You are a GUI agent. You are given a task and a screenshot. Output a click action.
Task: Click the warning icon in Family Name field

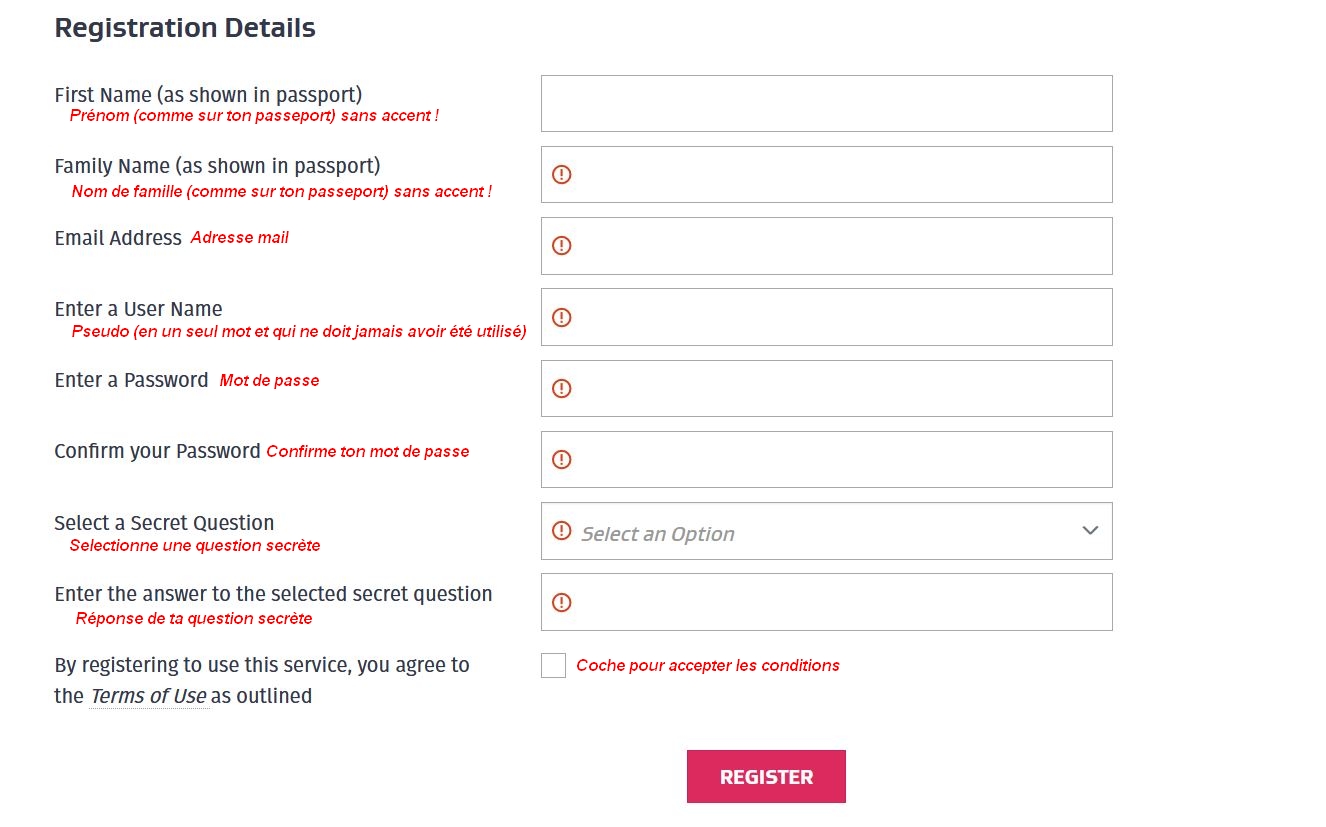562,175
